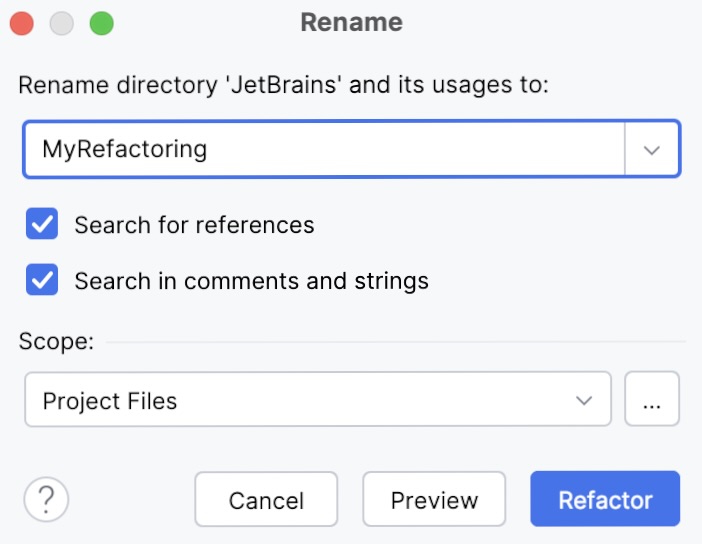Click the gray minimize window button
Image resolution: width=702 pixels, height=544 pixels.
click(x=61, y=23)
